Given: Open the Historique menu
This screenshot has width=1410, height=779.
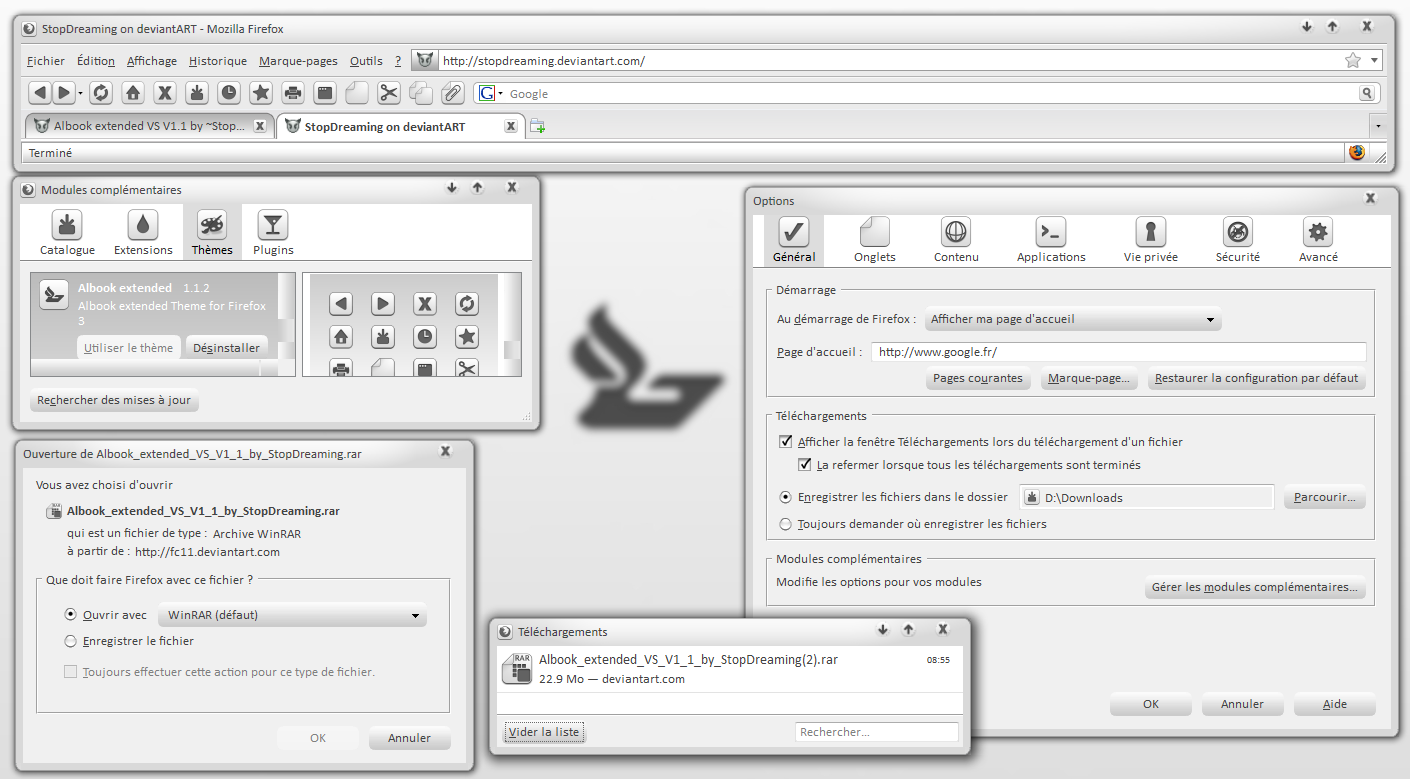Looking at the screenshot, I should pos(218,61).
